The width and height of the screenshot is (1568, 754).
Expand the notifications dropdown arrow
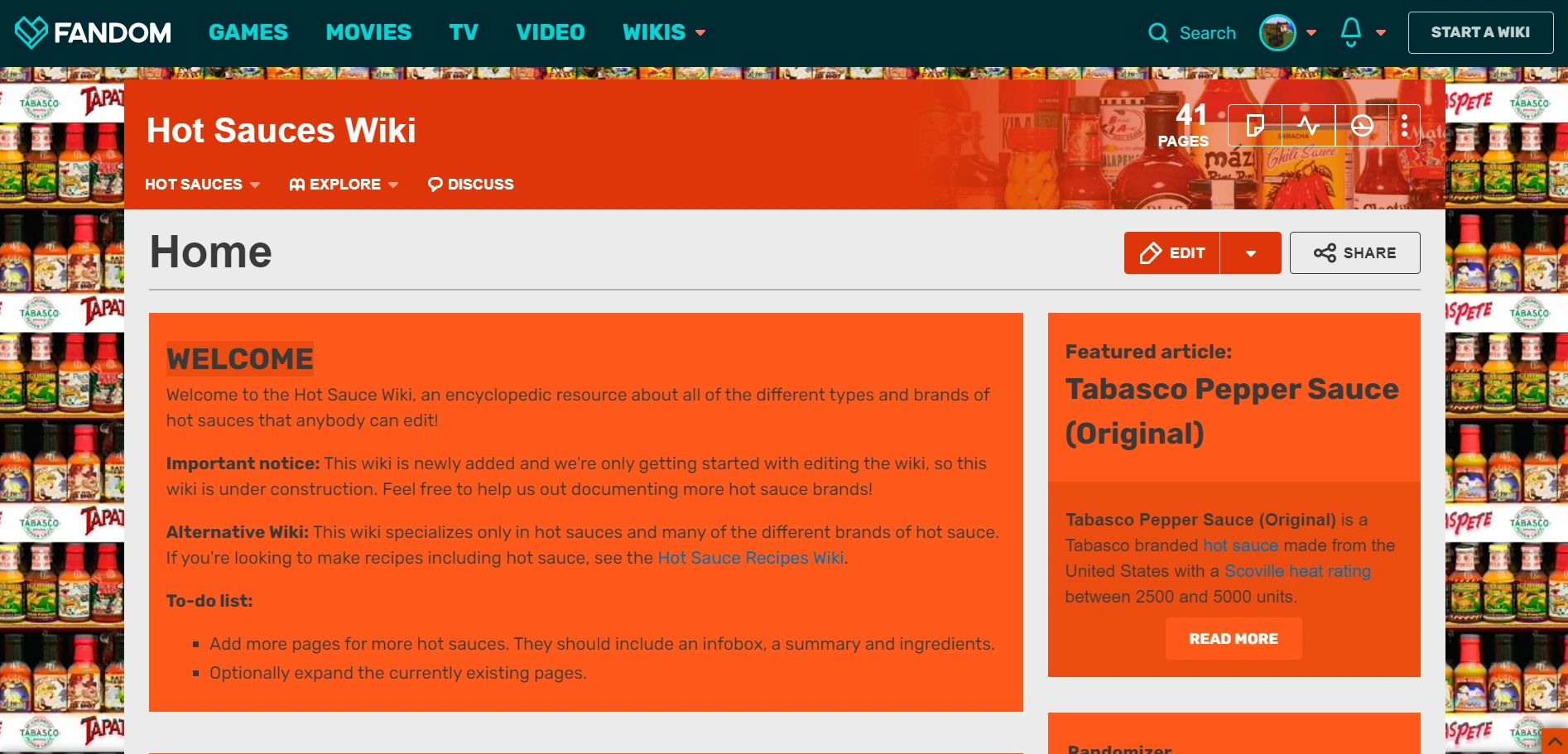[x=1381, y=33]
